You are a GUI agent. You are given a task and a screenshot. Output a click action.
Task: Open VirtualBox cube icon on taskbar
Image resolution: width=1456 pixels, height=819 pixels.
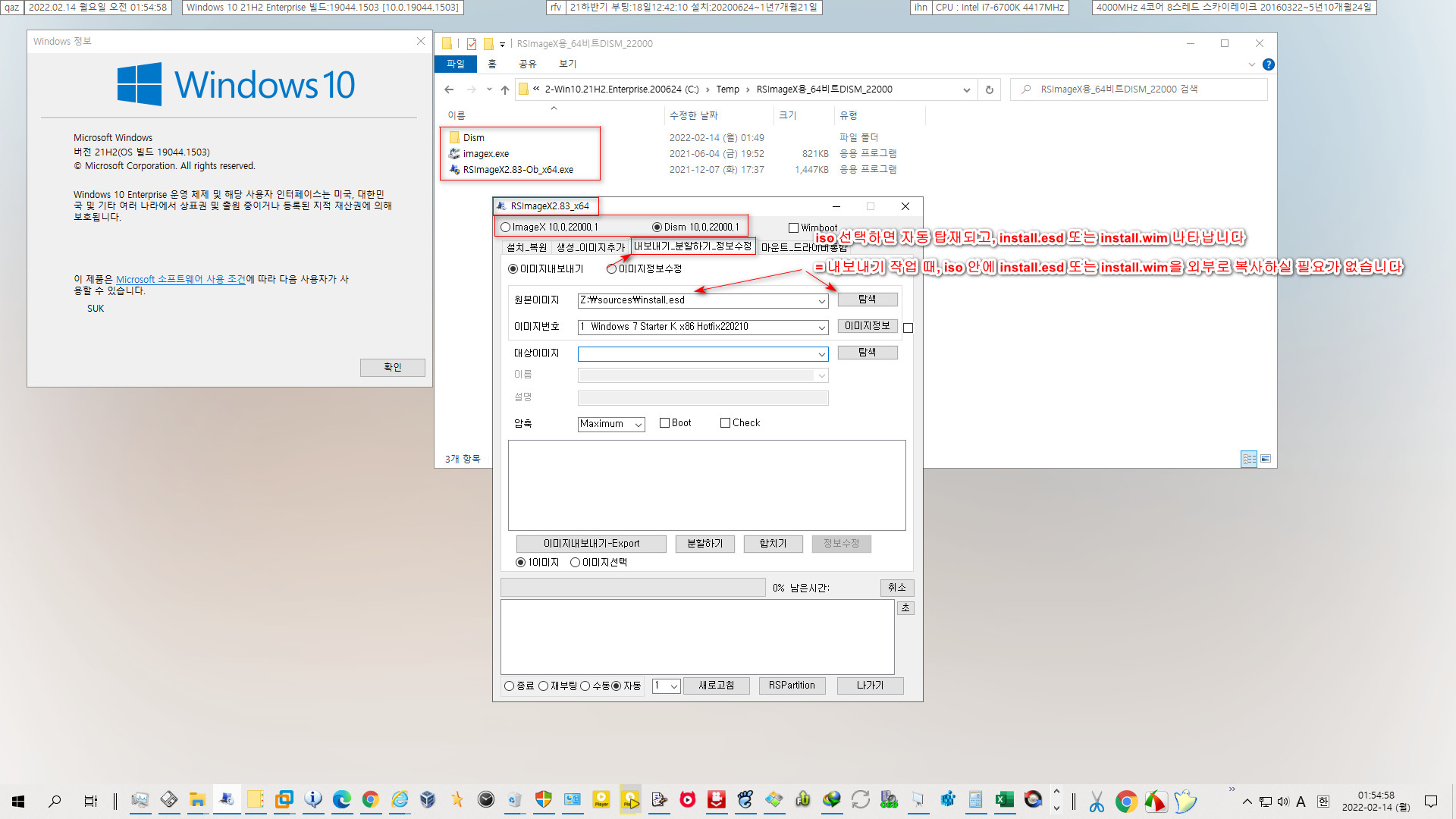click(x=428, y=800)
